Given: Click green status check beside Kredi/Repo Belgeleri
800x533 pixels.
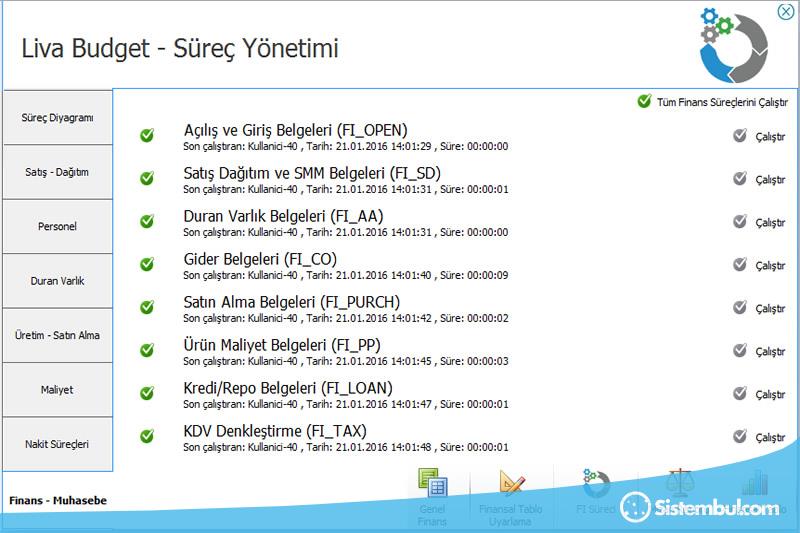Looking at the screenshot, I should point(147,393).
